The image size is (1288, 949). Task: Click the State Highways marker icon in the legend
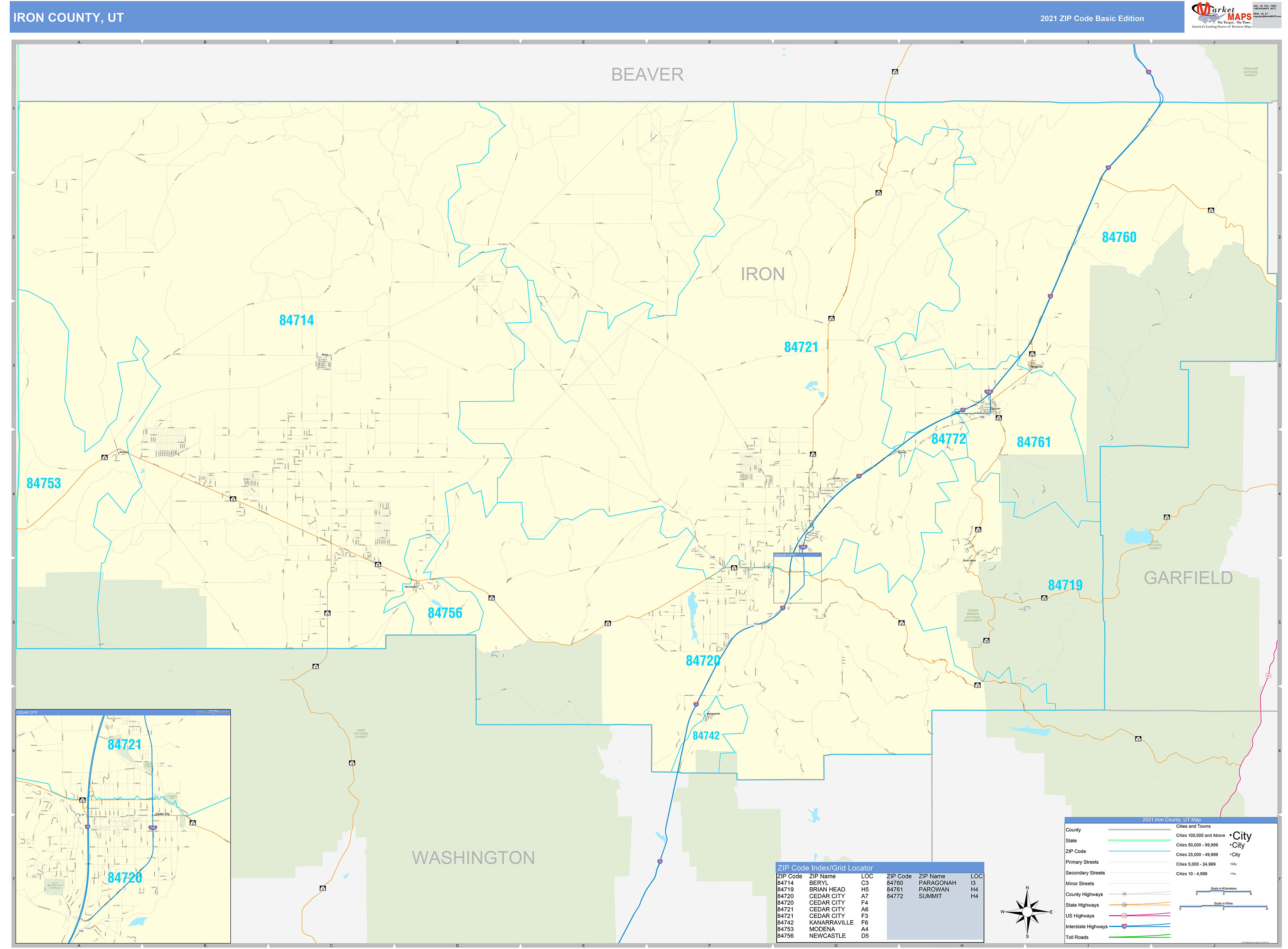click(x=1124, y=905)
